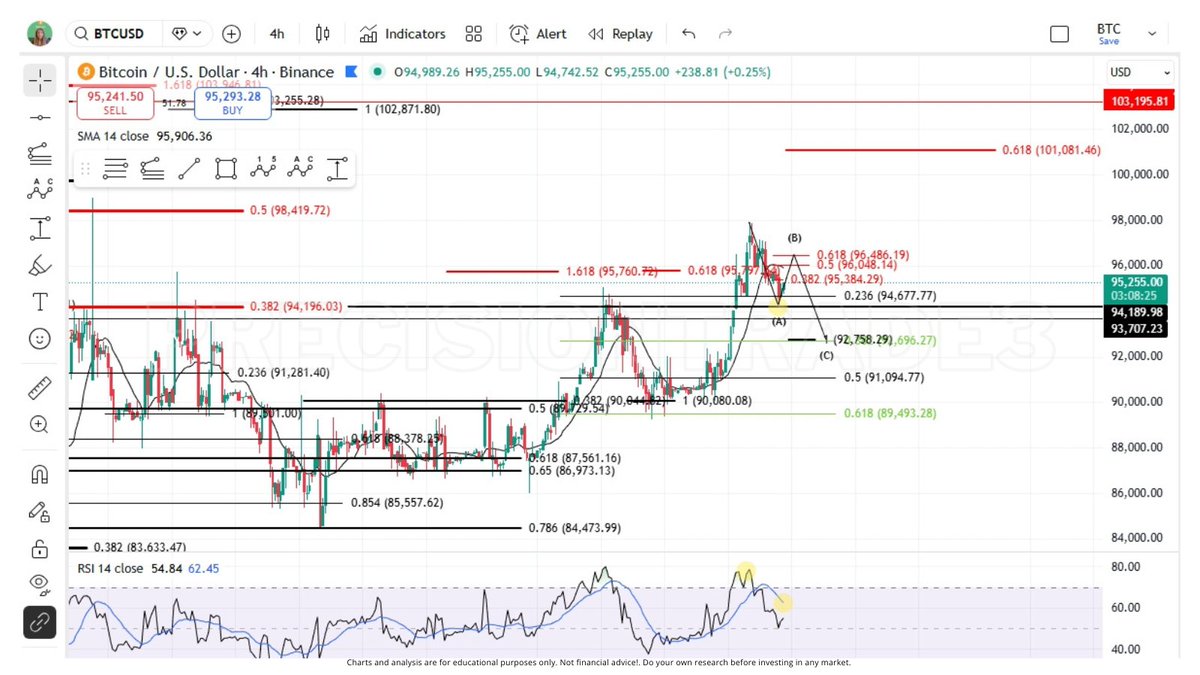Select the Zoom-in magnifier tool
The height and width of the screenshot is (675, 1200).
tap(40, 424)
